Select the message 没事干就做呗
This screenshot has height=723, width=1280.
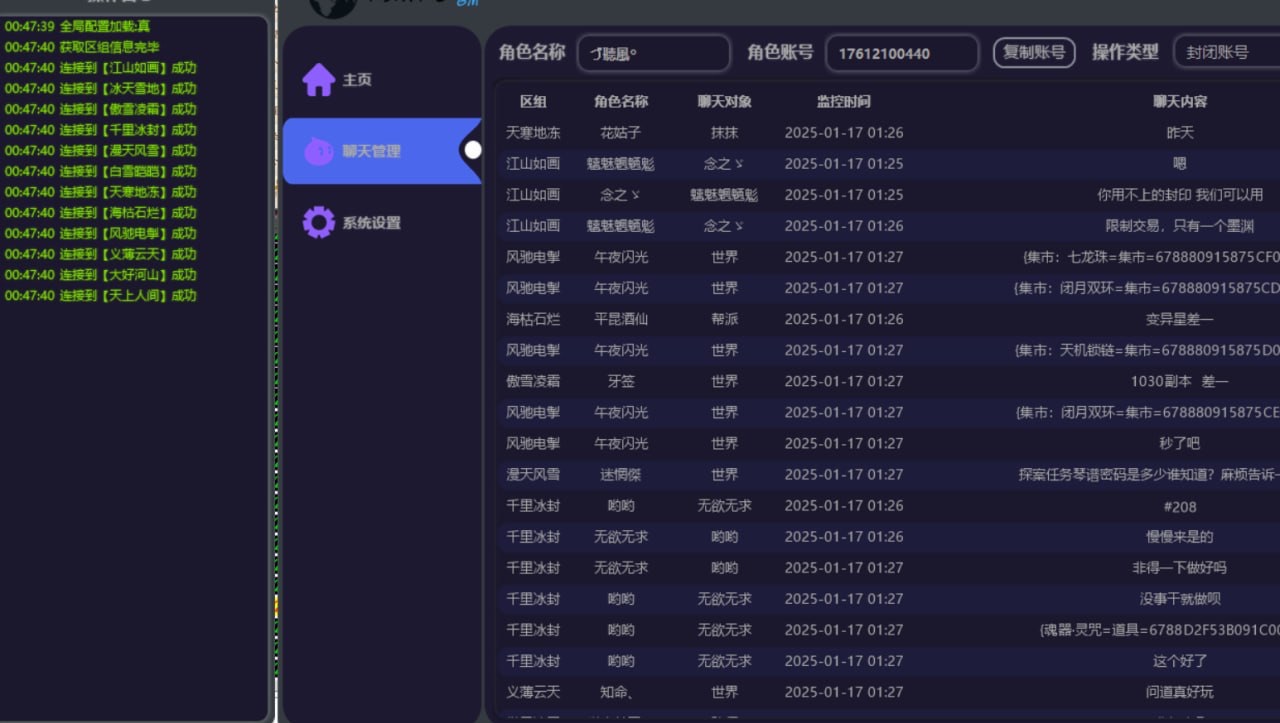[x=1180, y=599]
